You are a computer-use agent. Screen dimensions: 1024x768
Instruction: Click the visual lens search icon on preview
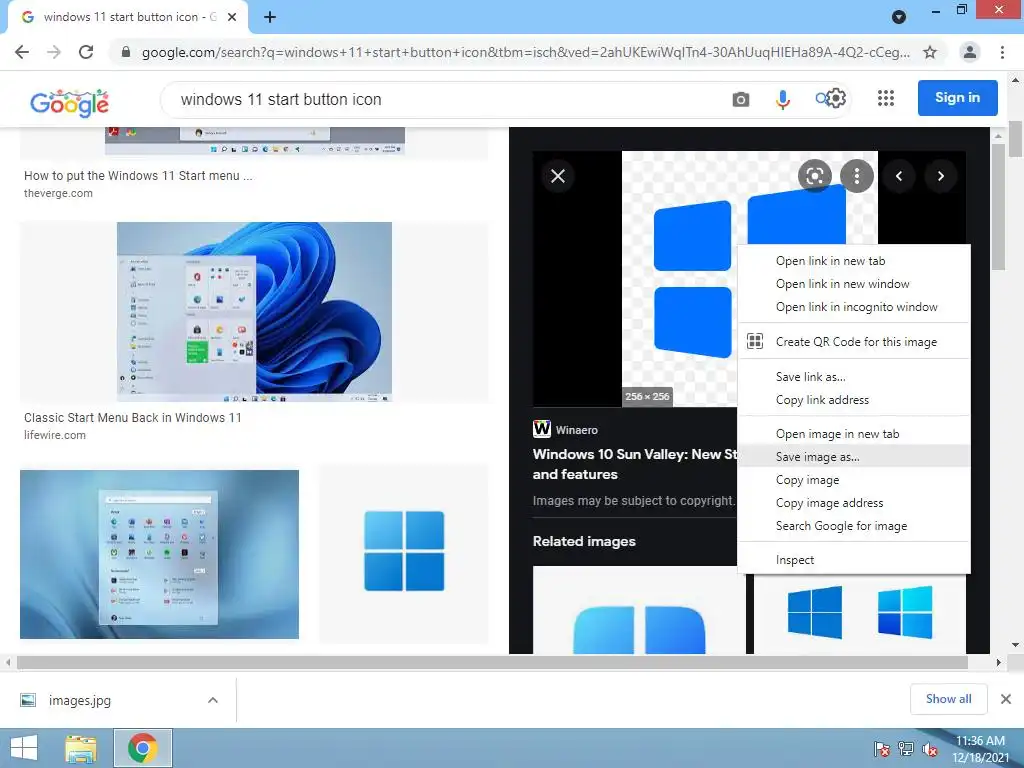[x=814, y=176]
